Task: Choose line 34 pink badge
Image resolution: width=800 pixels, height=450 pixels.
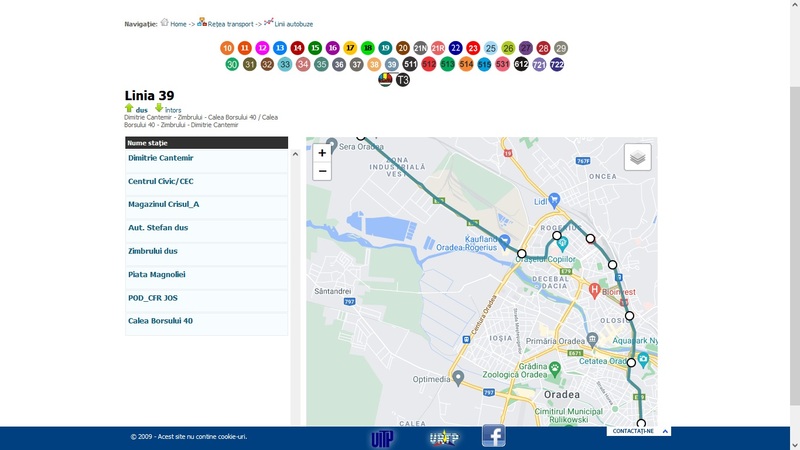Action: pyautogui.click(x=303, y=64)
